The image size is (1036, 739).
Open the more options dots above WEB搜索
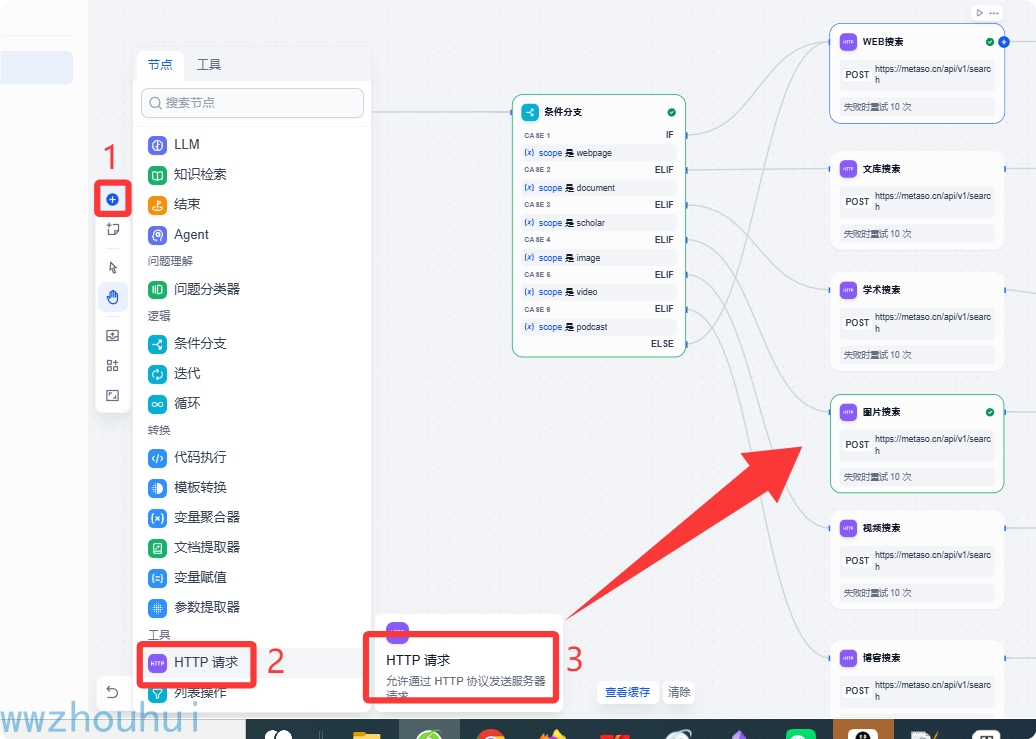click(994, 13)
